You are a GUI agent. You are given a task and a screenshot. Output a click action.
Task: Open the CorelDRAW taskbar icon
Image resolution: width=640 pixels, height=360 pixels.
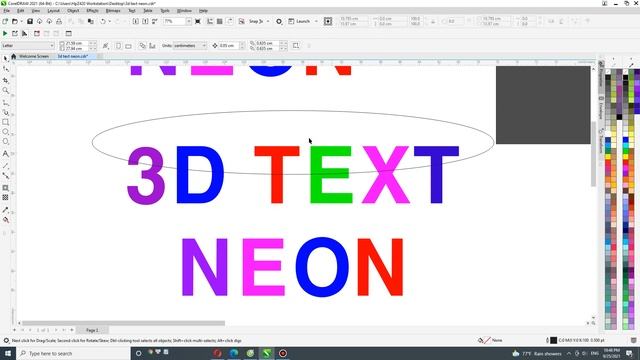click(267, 353)
